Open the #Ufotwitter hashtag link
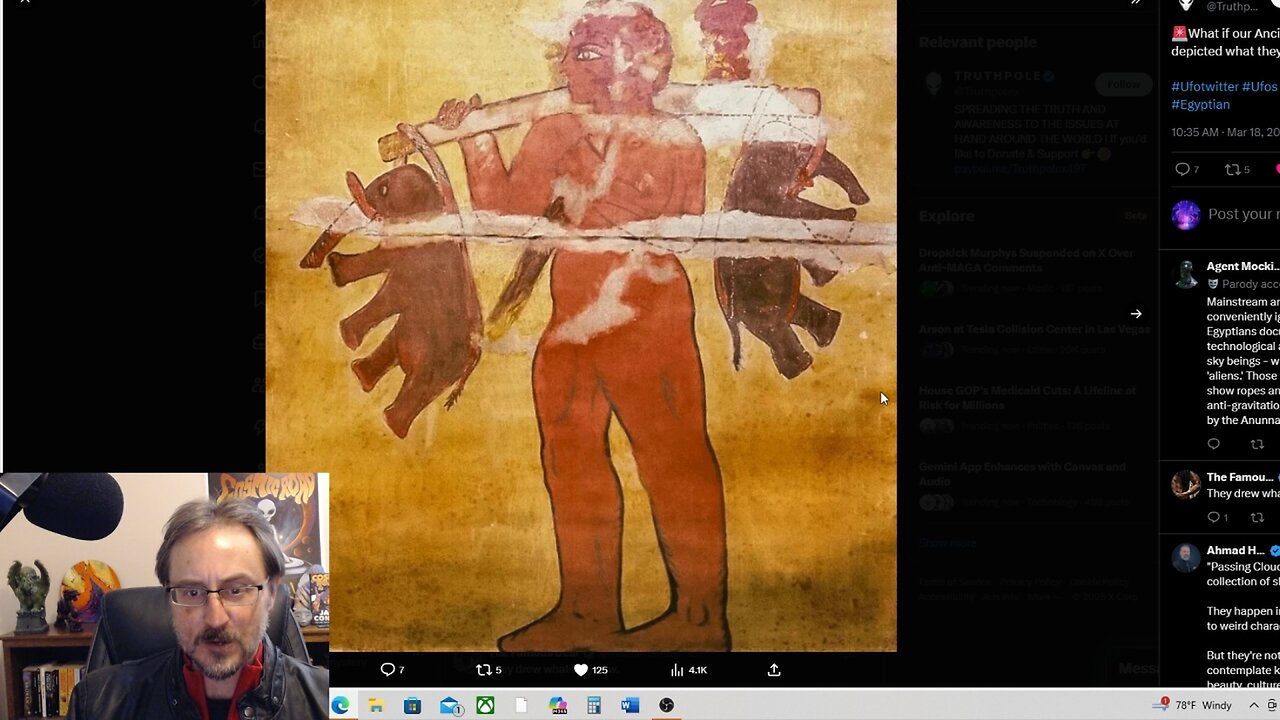This screenshot has height=720, width=1280. point(1205,87)
